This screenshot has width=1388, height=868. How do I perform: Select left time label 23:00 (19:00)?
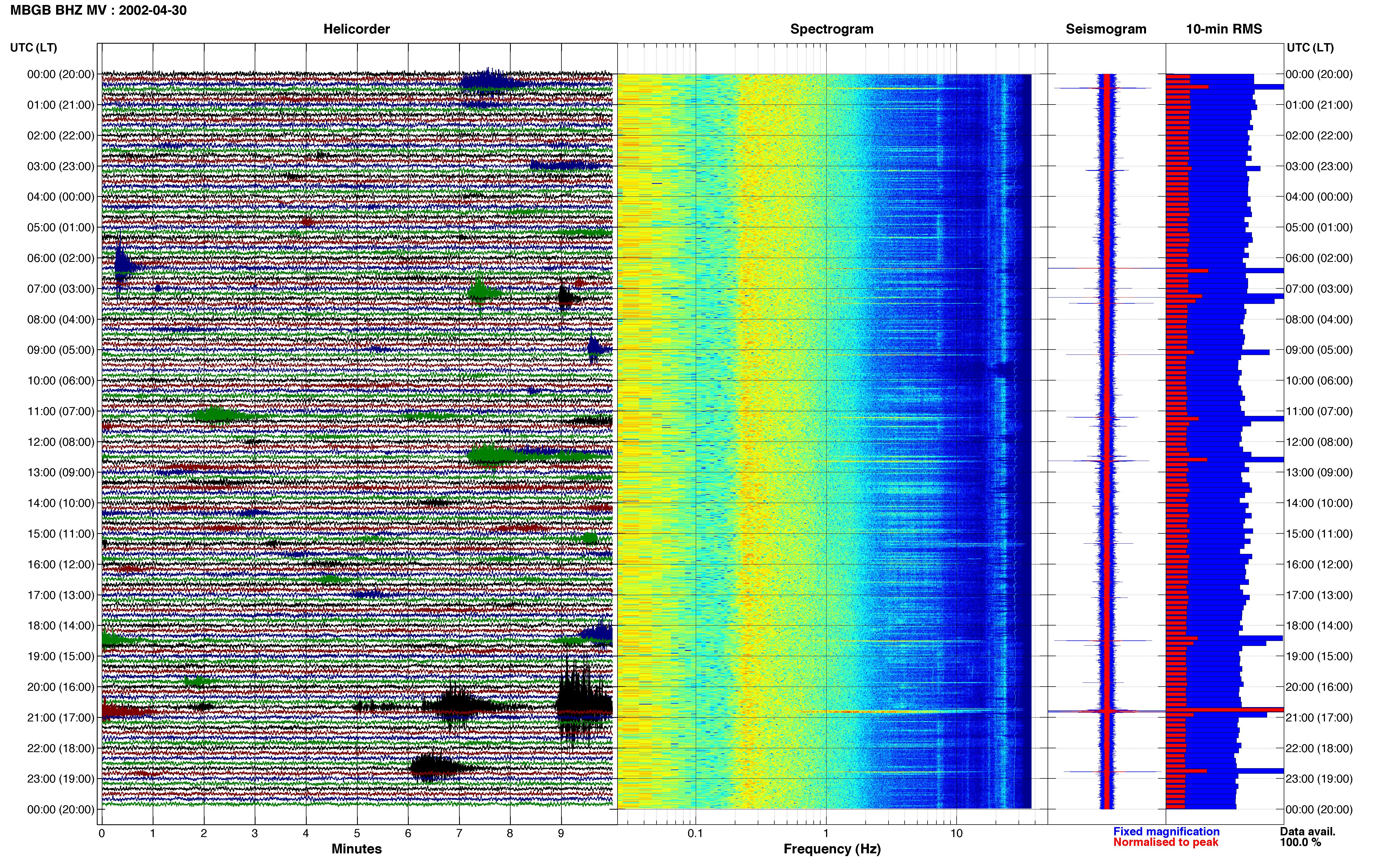(x=61, y=779)
